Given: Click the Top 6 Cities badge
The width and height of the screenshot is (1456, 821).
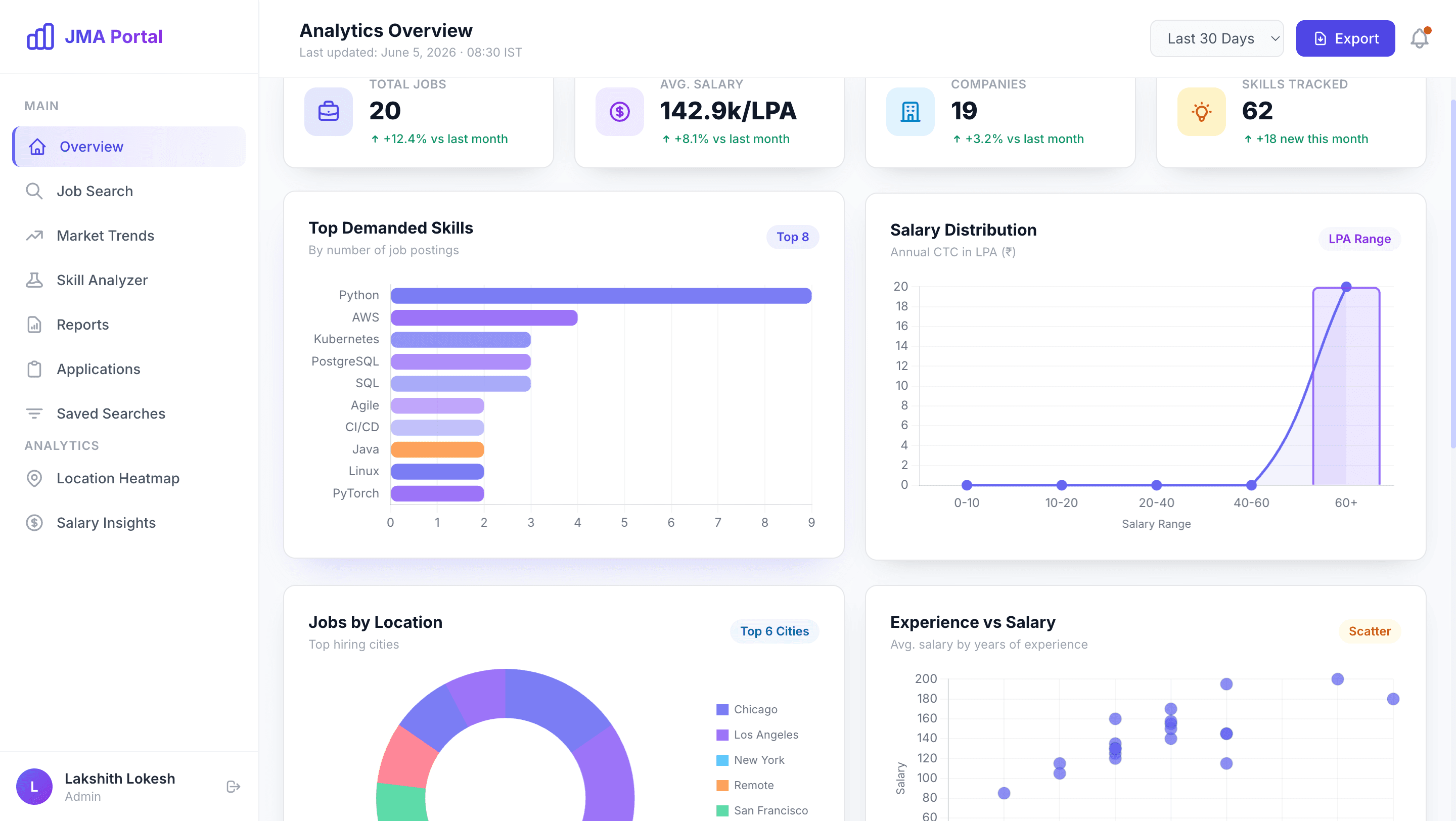Looking at the screenshot, I should pos(775,631).
